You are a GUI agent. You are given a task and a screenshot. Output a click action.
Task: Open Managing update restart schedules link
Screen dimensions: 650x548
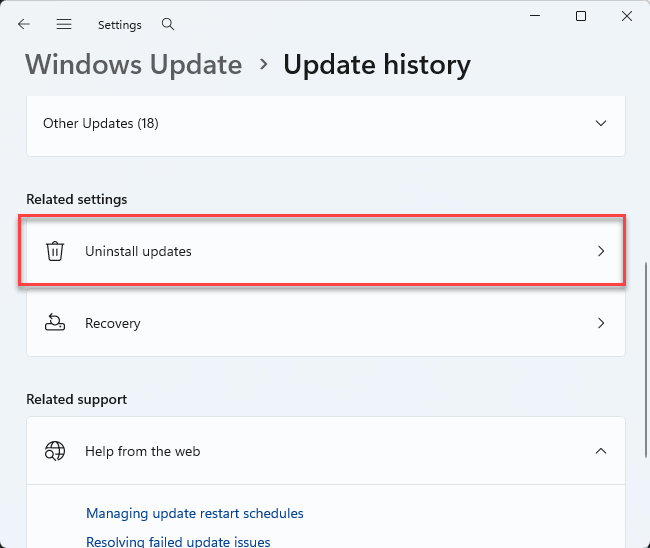194,513
